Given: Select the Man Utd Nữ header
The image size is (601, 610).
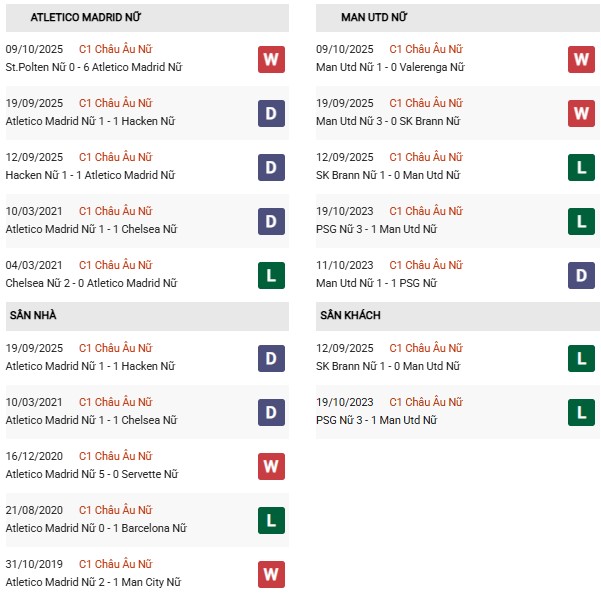Looking at the screenshot, I should point(374,18).
